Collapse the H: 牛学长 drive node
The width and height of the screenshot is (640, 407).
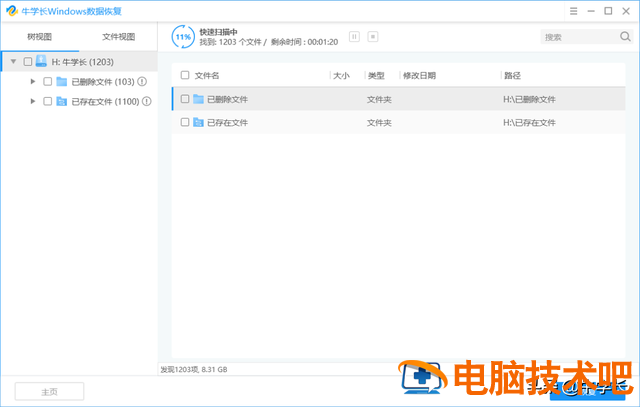13,62
